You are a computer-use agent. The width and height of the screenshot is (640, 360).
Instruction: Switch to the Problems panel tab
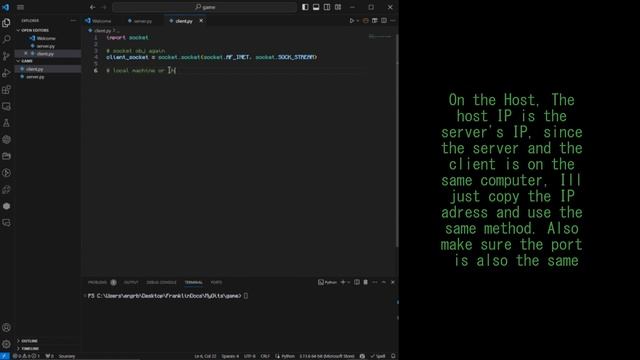point(97,282)
